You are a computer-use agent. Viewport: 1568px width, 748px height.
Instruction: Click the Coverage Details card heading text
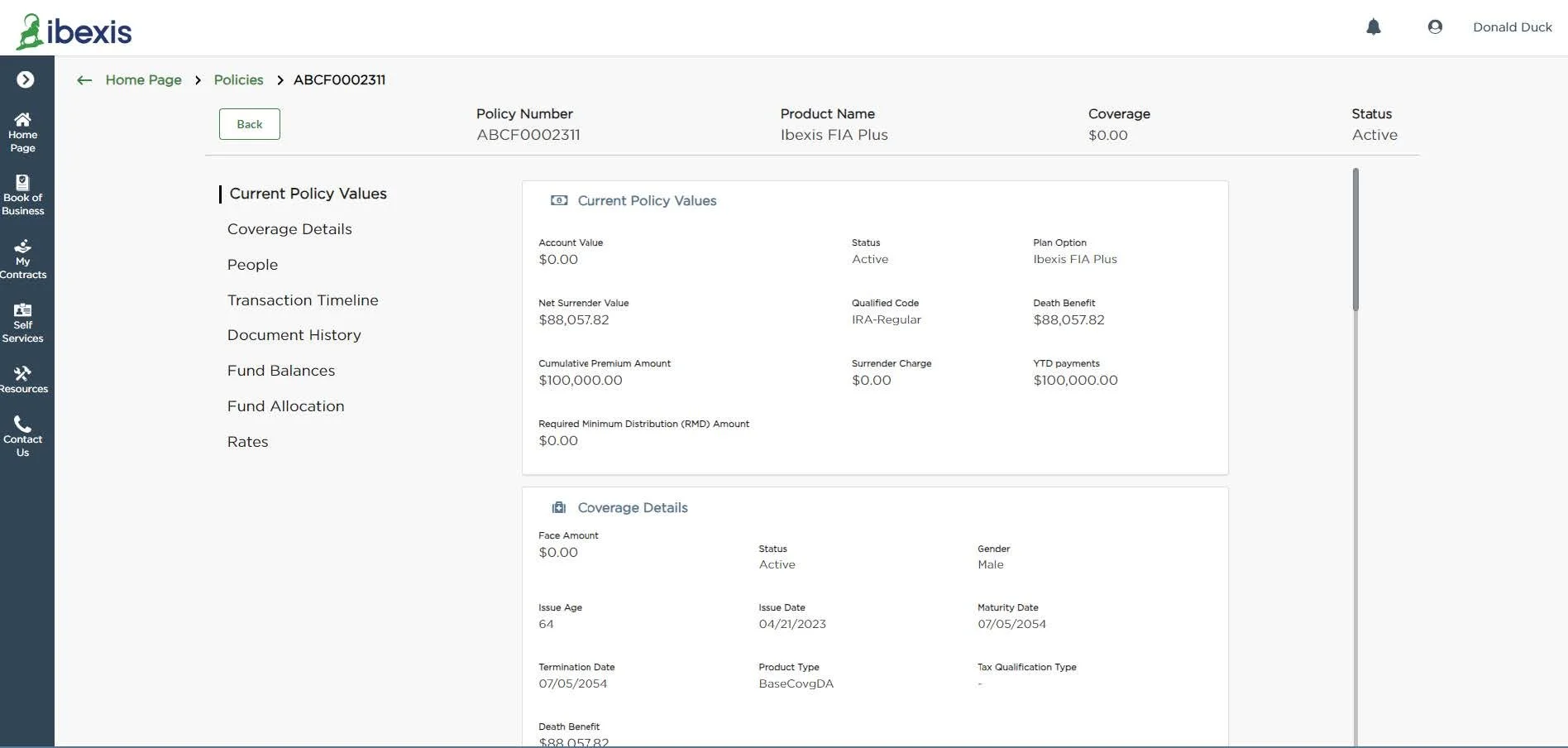[x=633, y=508]
